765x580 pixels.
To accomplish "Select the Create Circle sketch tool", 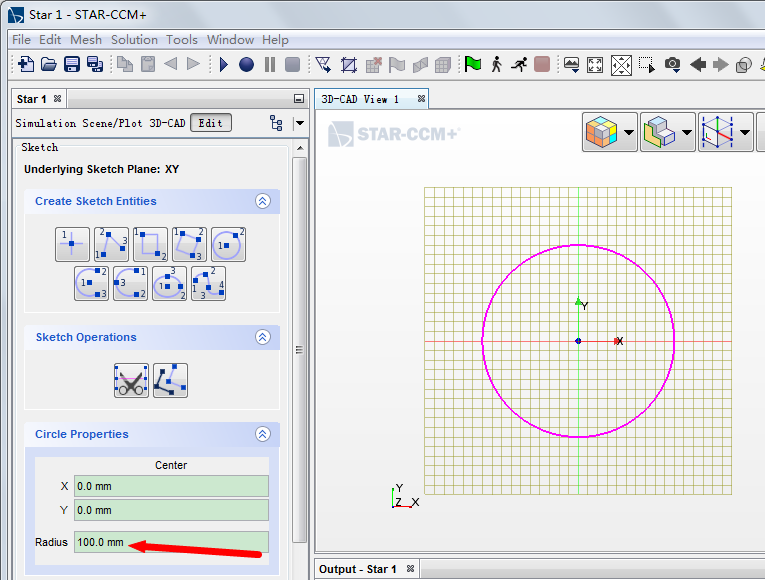I will click(228, 244).
